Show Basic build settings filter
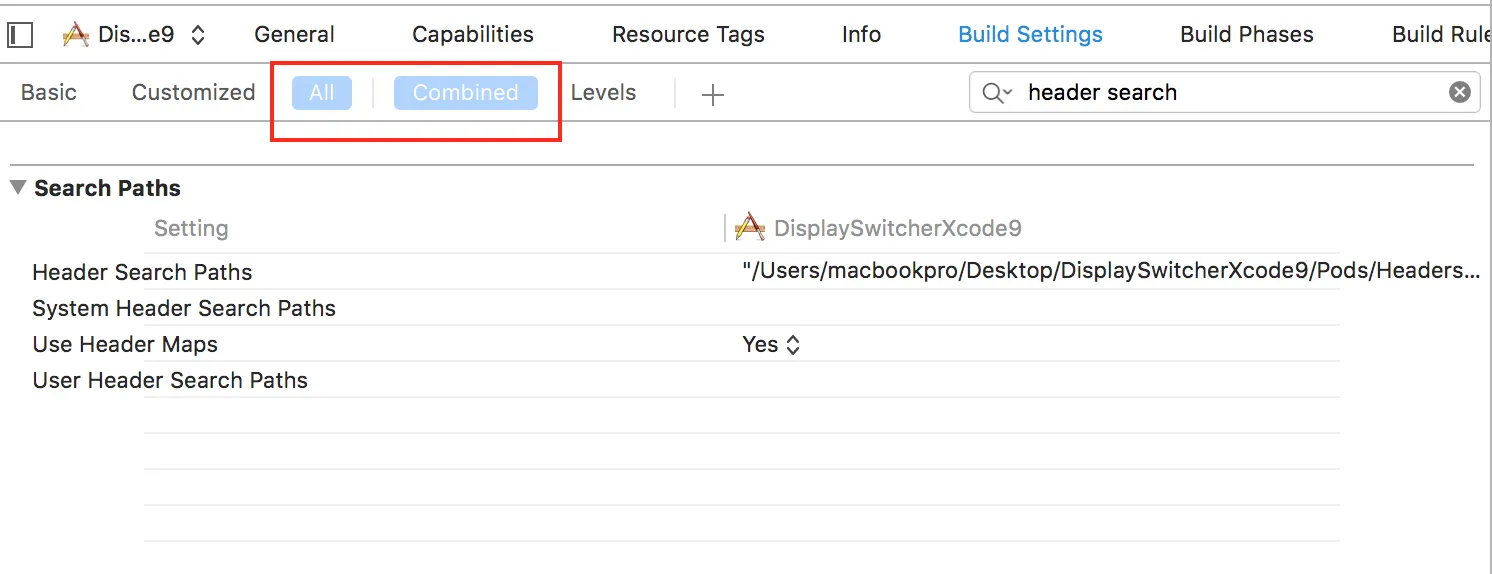The height and width of the screenshot is (574, 1492). coord(49,93)
